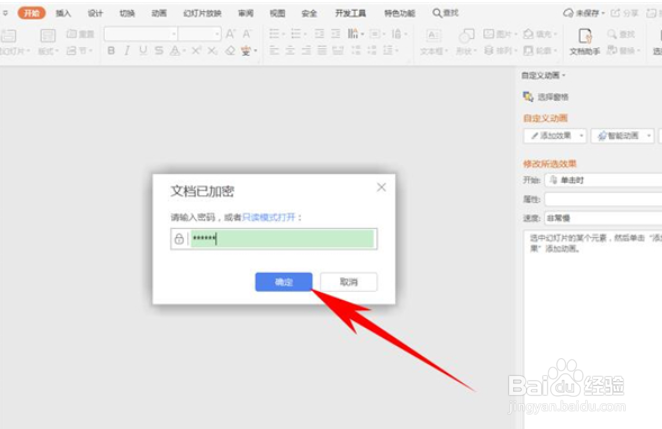This screenshot has width=662, height=429.
Task: Justify text alignment
Action: click(x=322, y=51)
